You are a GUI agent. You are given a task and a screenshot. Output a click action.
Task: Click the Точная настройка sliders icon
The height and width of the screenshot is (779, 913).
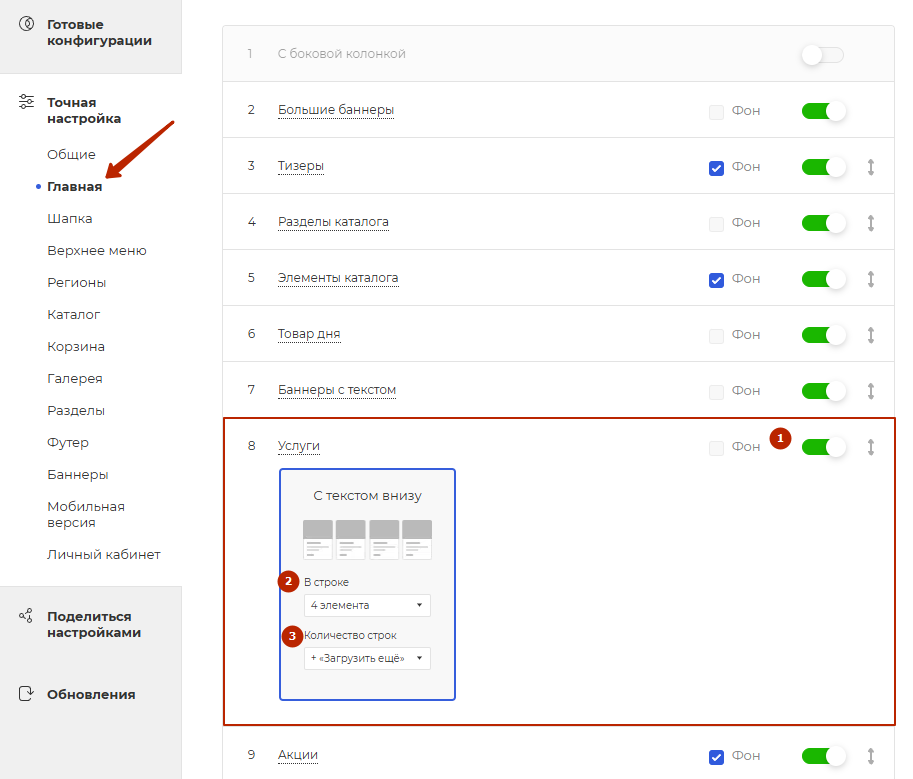click(x=26, y=102)
